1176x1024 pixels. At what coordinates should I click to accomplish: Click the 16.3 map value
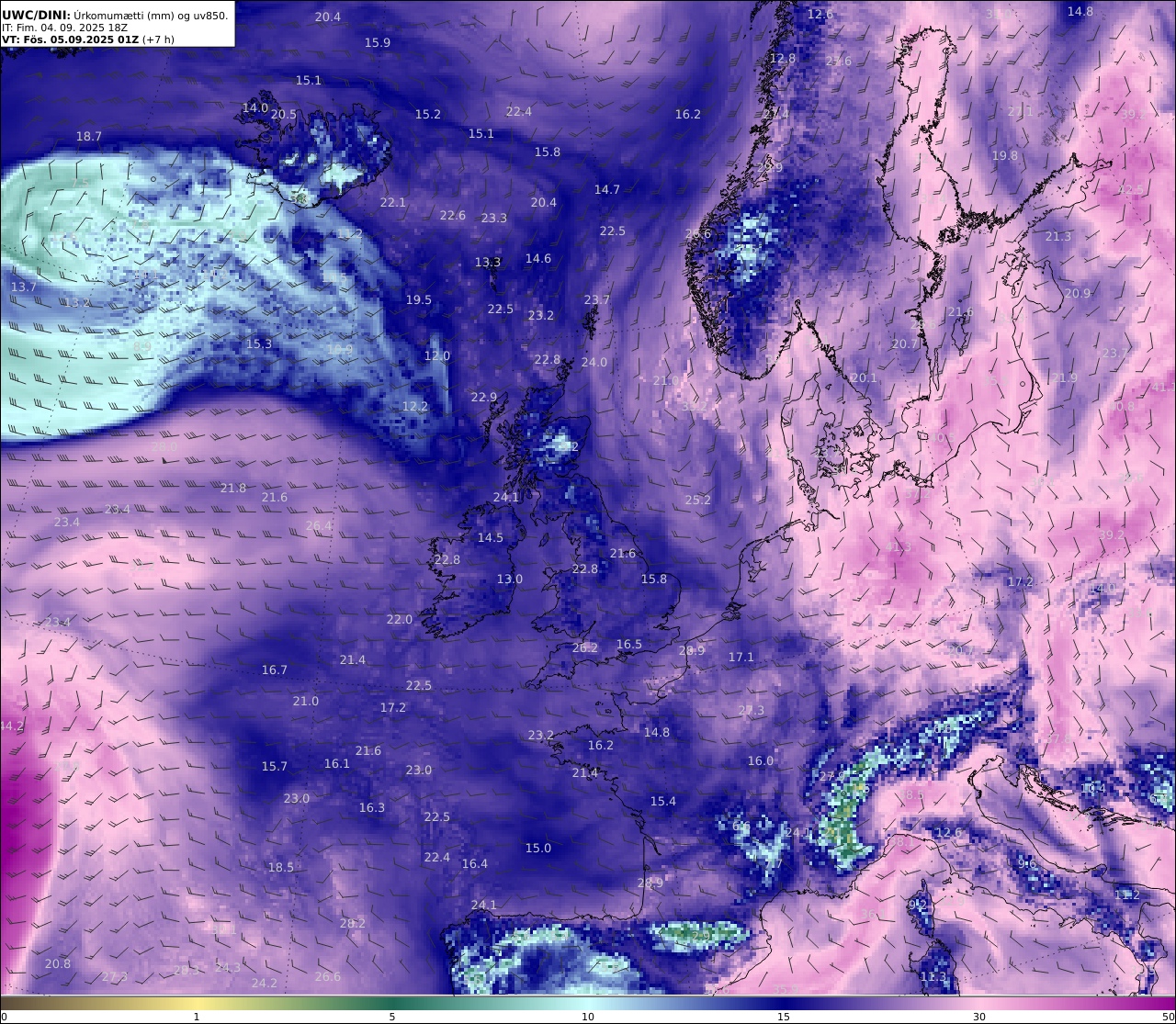pos(372,808)
